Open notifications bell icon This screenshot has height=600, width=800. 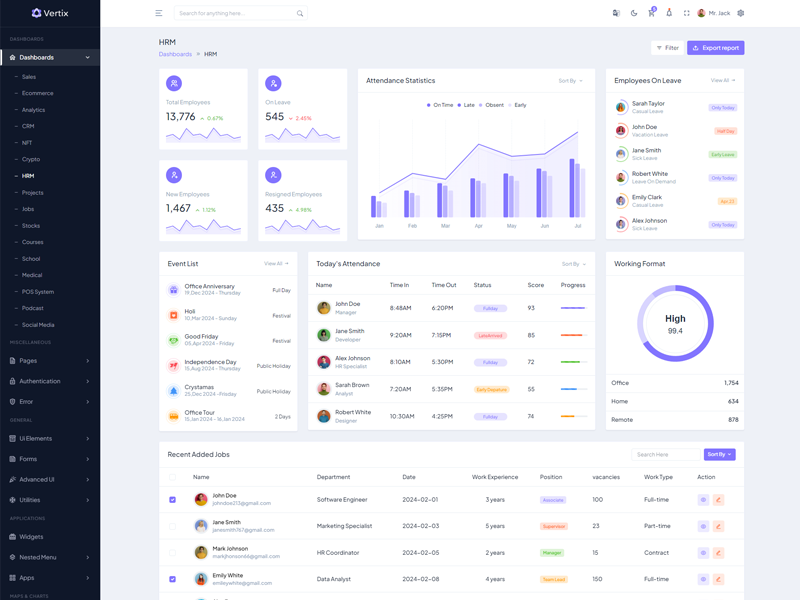669,13
